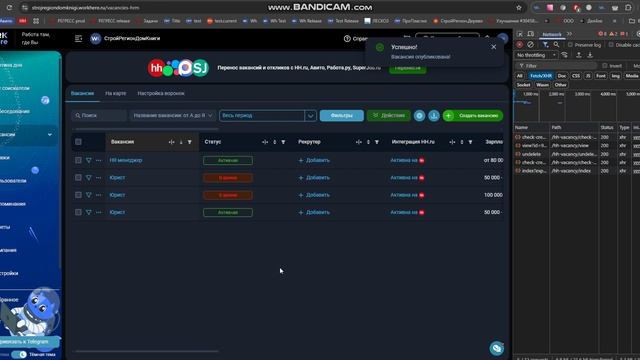
Task: Click filter icon in Интеграция HH.ru column header
Action: click(x=470, y=142)
